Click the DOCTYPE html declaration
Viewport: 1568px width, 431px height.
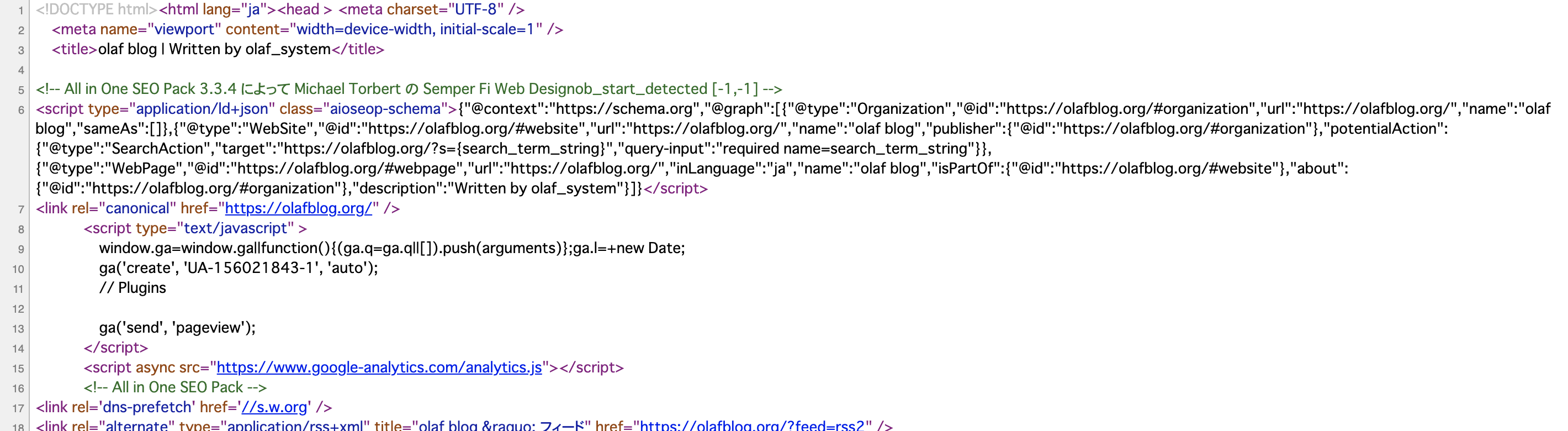(x=97, y=10)
